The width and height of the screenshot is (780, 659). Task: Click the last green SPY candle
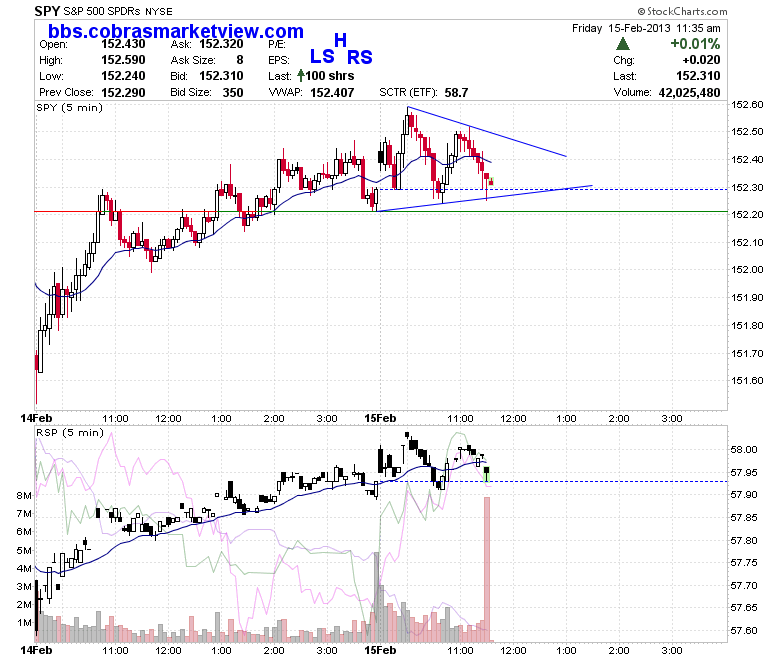[491, 181]
